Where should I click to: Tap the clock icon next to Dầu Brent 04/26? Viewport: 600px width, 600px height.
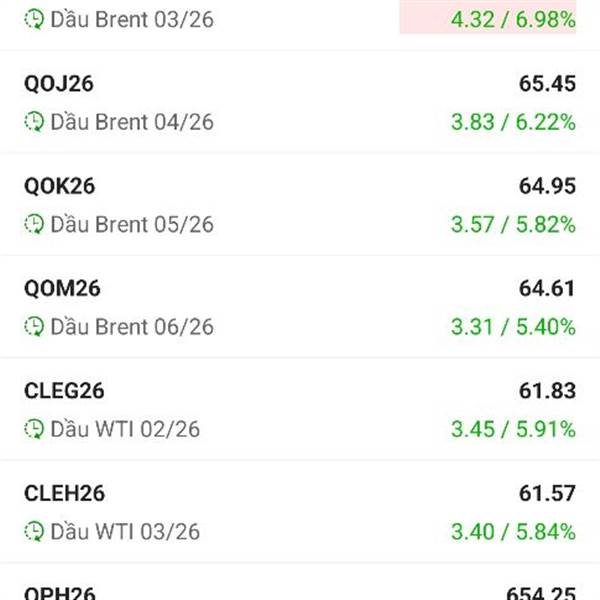tap(34, 122)
